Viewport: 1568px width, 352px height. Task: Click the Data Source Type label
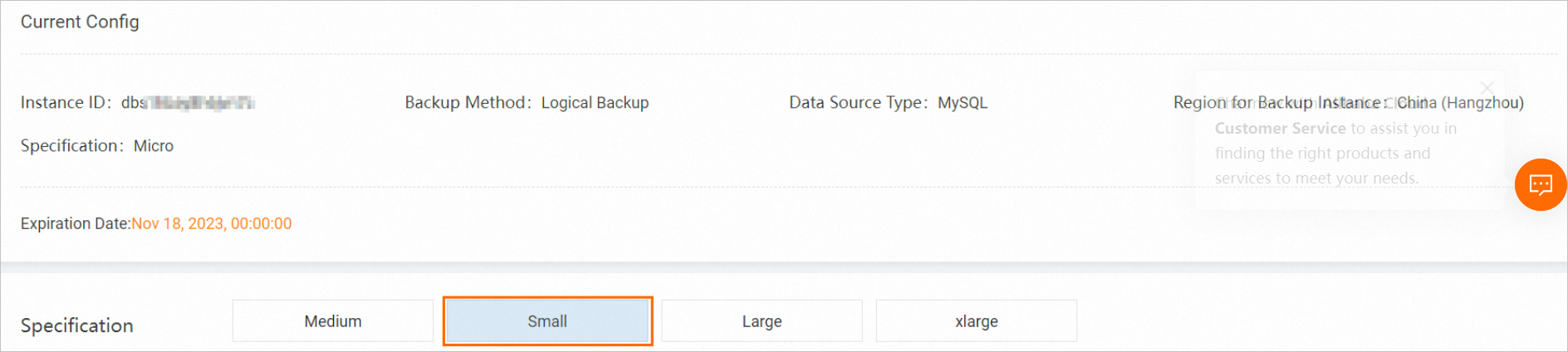tap(856, 103)
